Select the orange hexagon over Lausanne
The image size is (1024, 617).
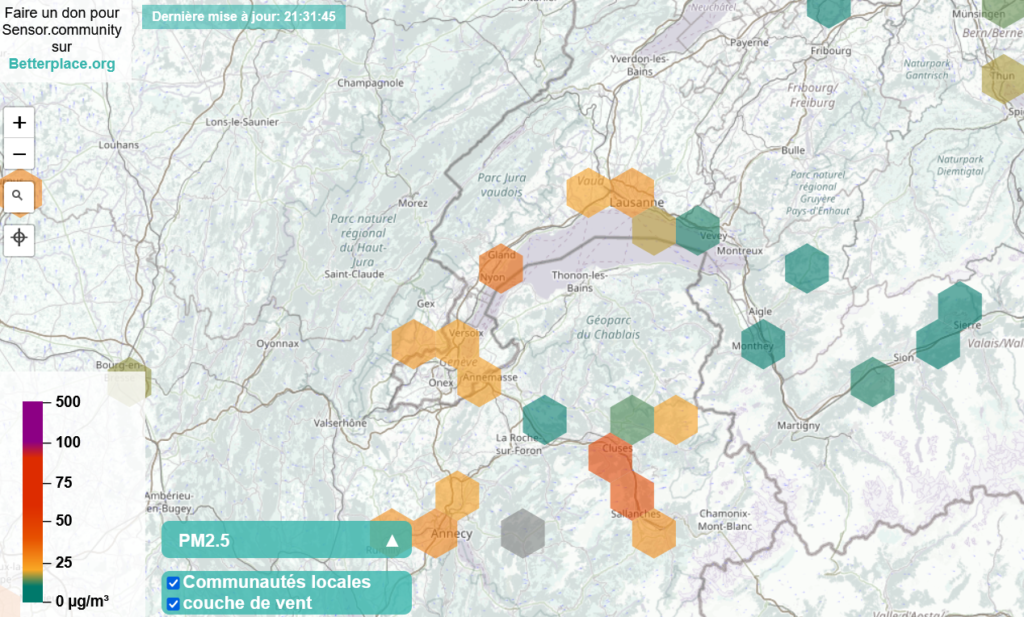click(632, 193)
